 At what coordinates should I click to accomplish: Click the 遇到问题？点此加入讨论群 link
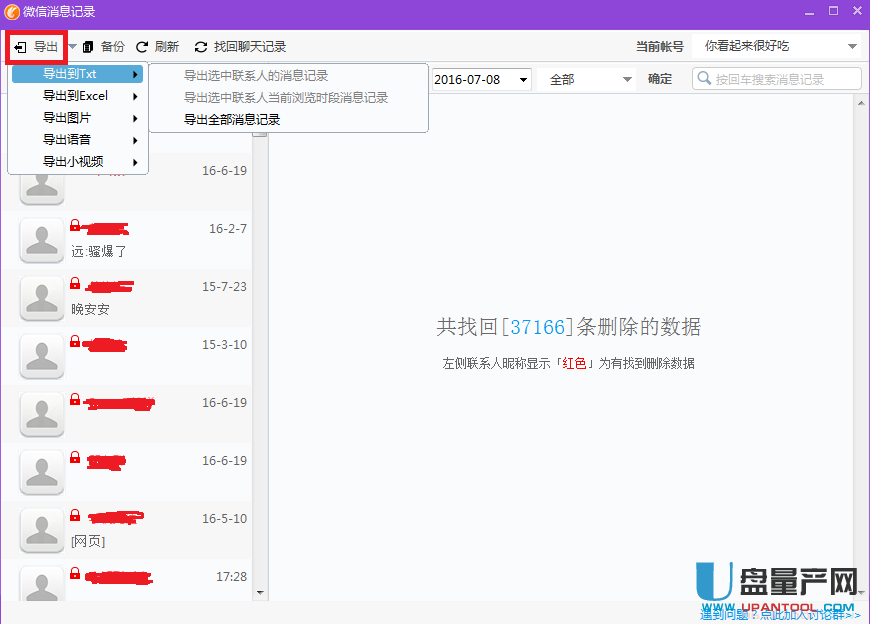tap(780, 614)
